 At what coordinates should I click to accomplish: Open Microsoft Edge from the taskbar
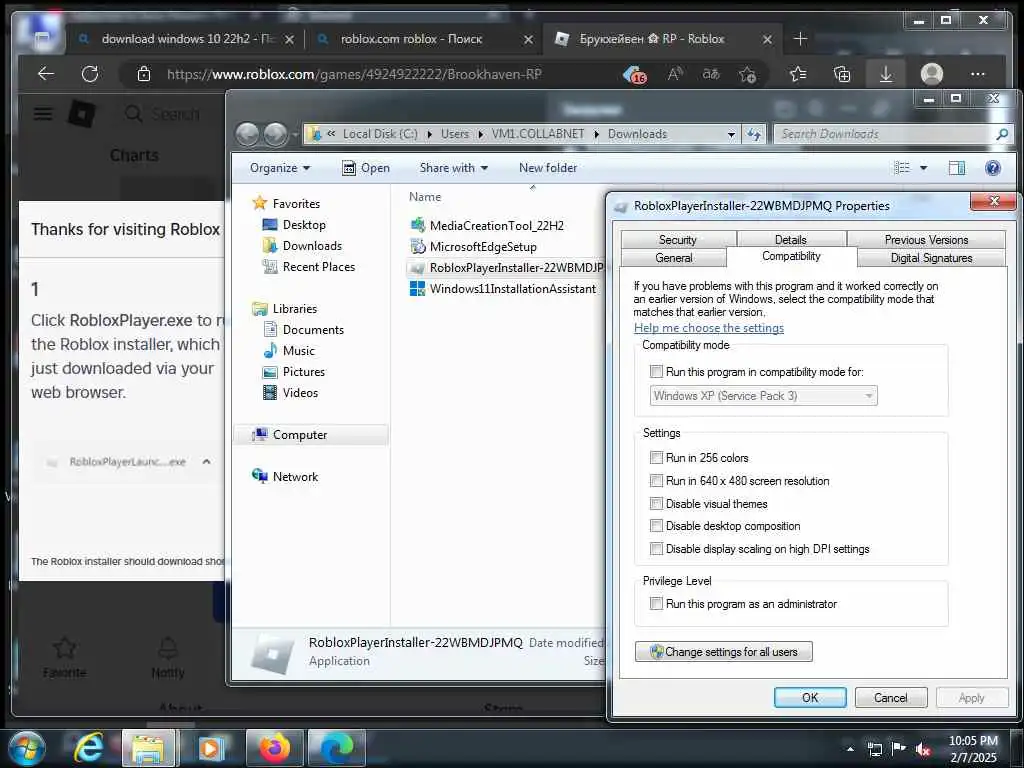(x=337, y=748)
